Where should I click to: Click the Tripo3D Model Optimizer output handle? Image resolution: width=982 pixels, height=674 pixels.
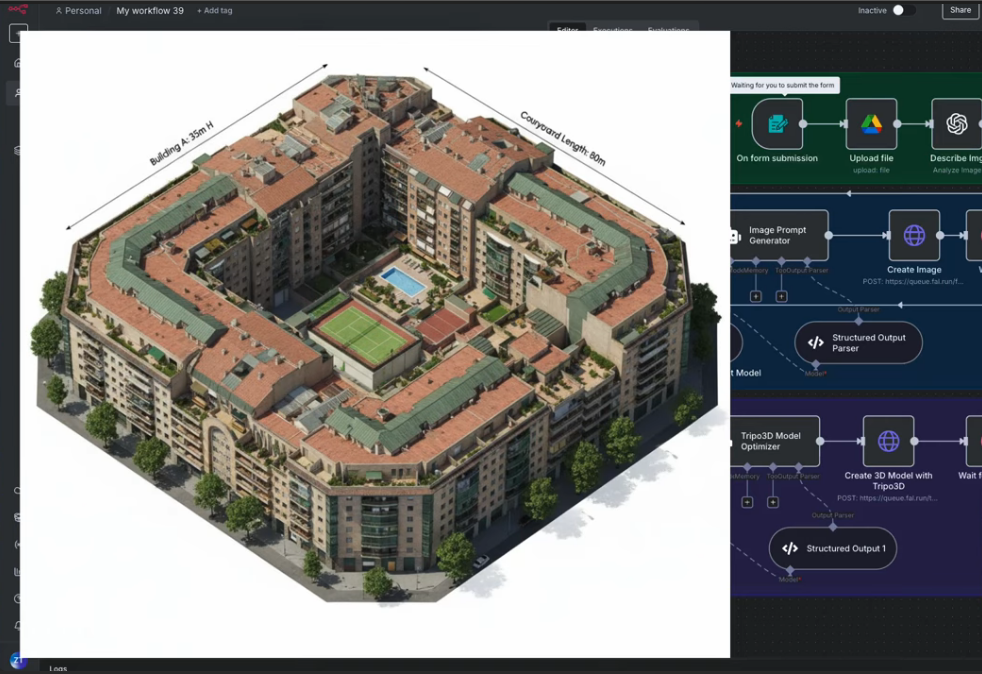point(820,441)
